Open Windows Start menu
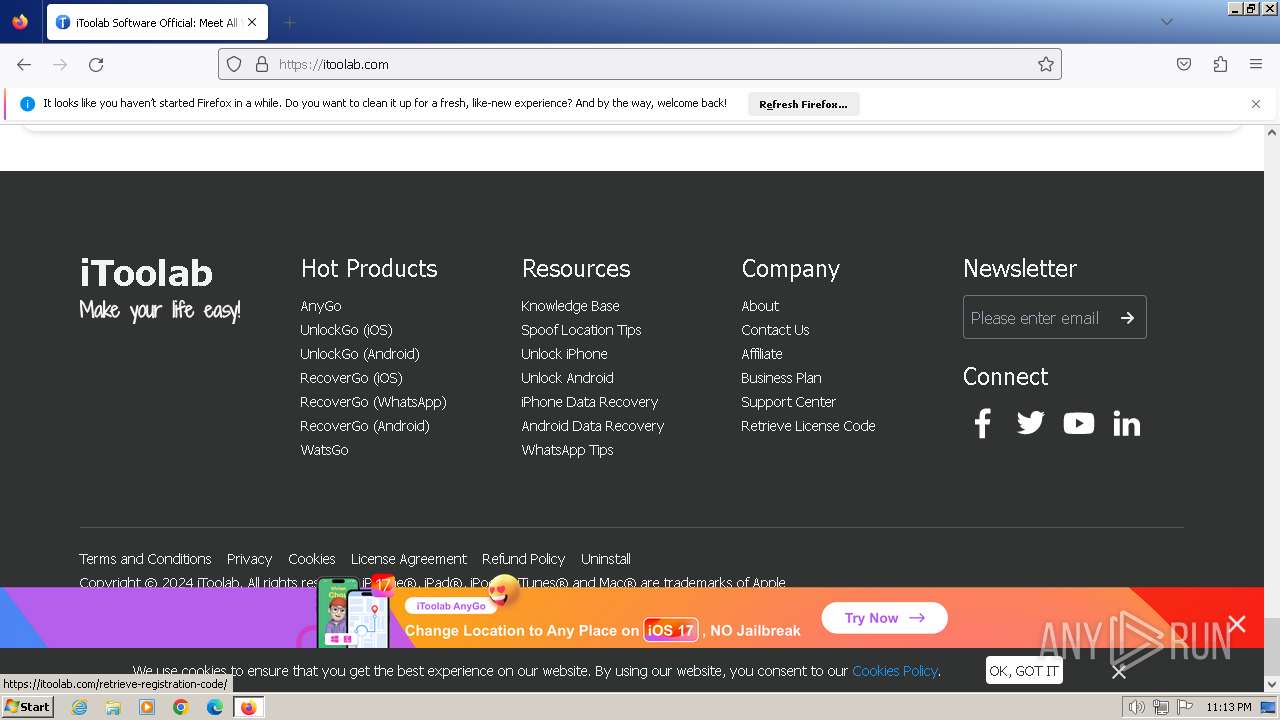 coord(27,707)
